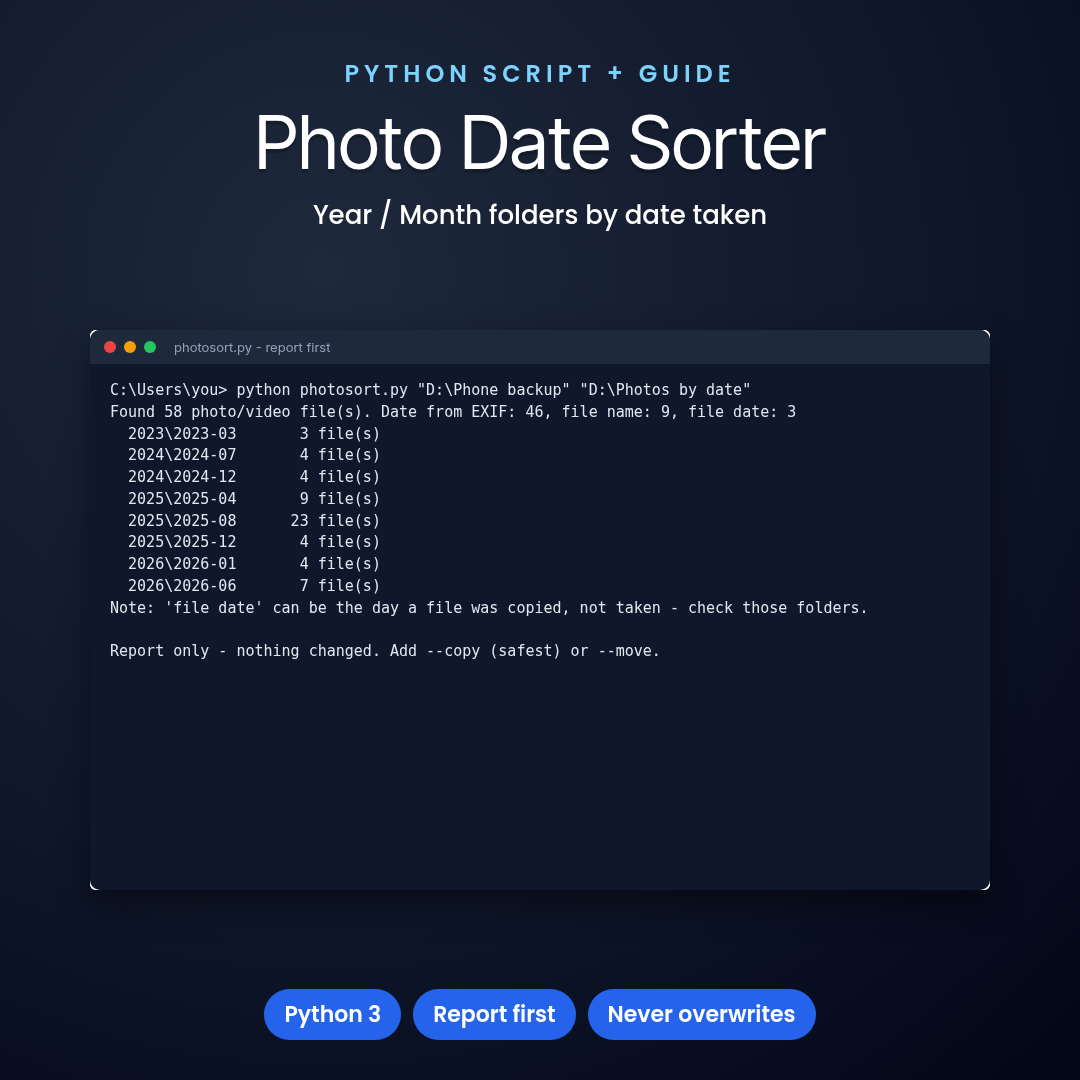Click terminal title 'photosort.py - report first'
The height and width of the screenshot is (1080, 1080).
coord(252,348)
